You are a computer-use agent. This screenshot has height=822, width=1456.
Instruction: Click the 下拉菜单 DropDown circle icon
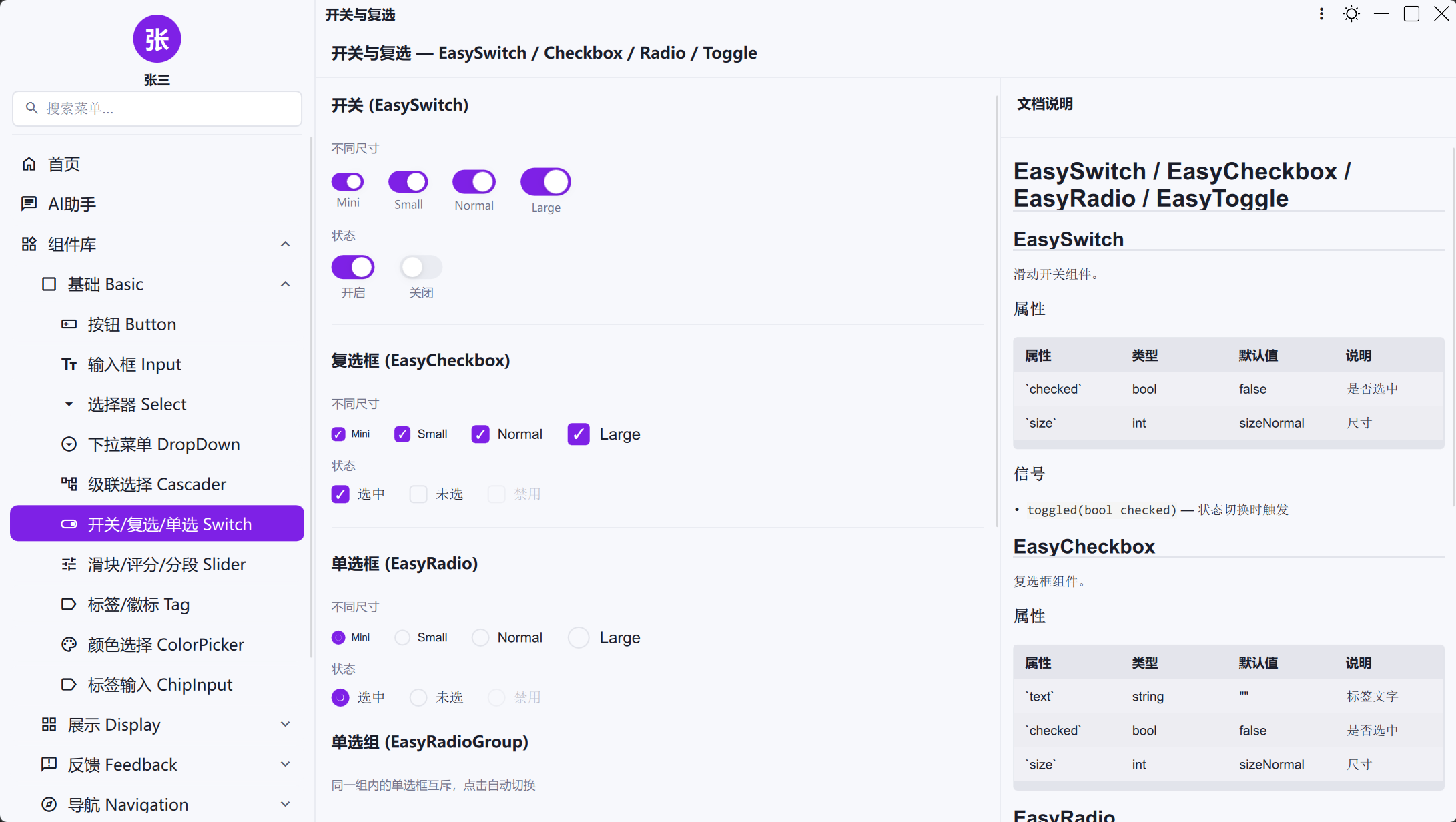pos(69,444)
